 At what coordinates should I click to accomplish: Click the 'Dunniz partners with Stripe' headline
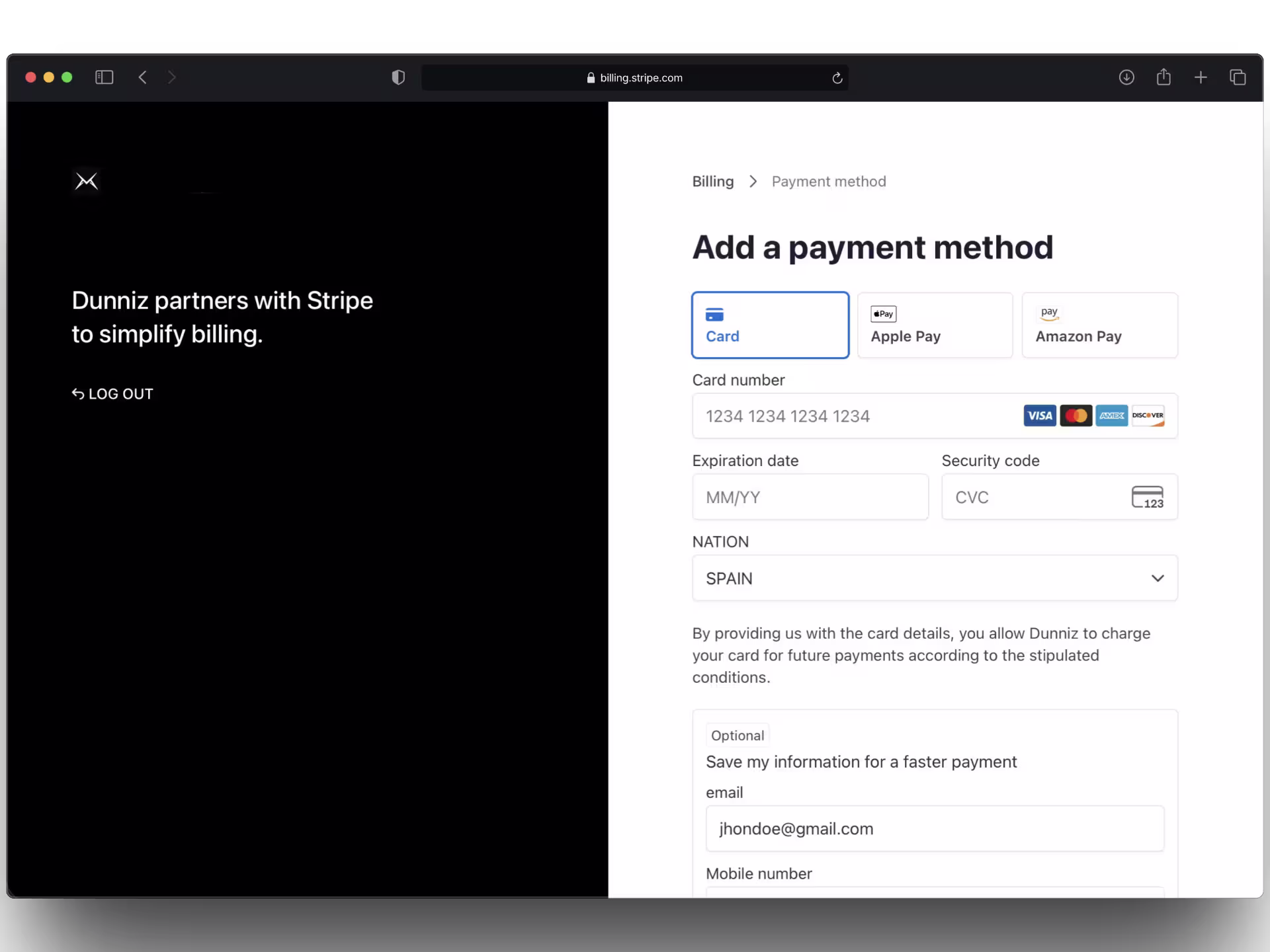[x=222, y=317]
